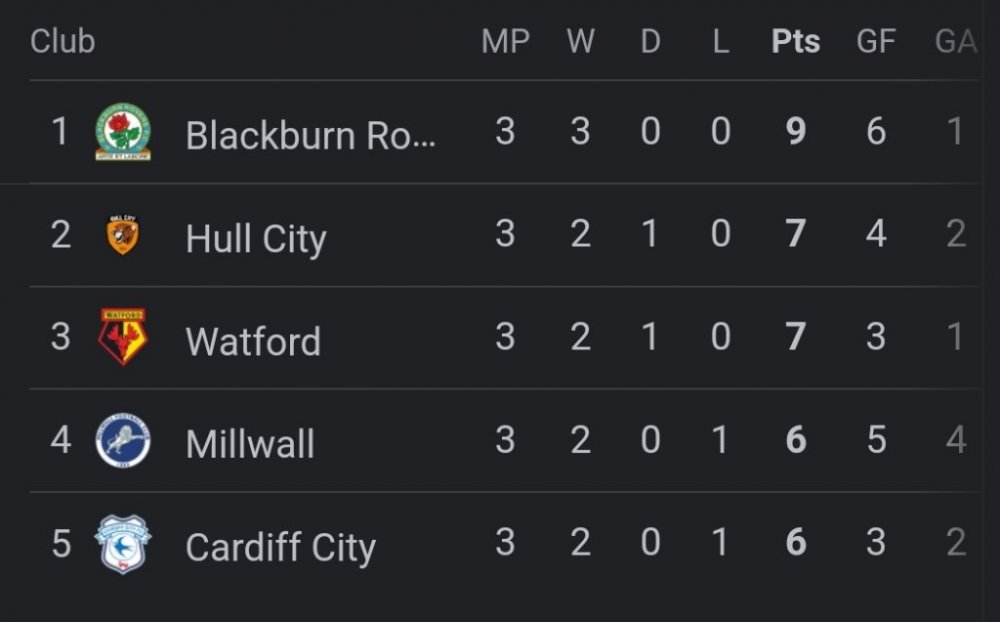This screenshot has width=1000, height=622.
Task: Click Millwall's 5 goals-for value
Action: click(876, 440)
